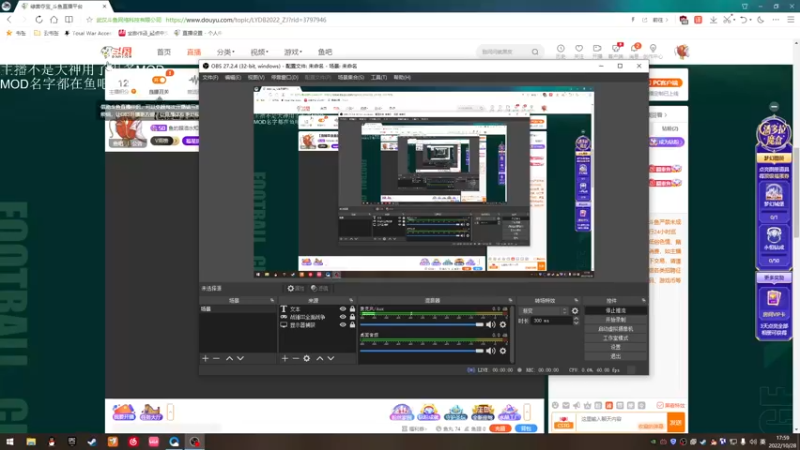
Task: Open settings gear for Desktop Audio channel
Action: 503,351
